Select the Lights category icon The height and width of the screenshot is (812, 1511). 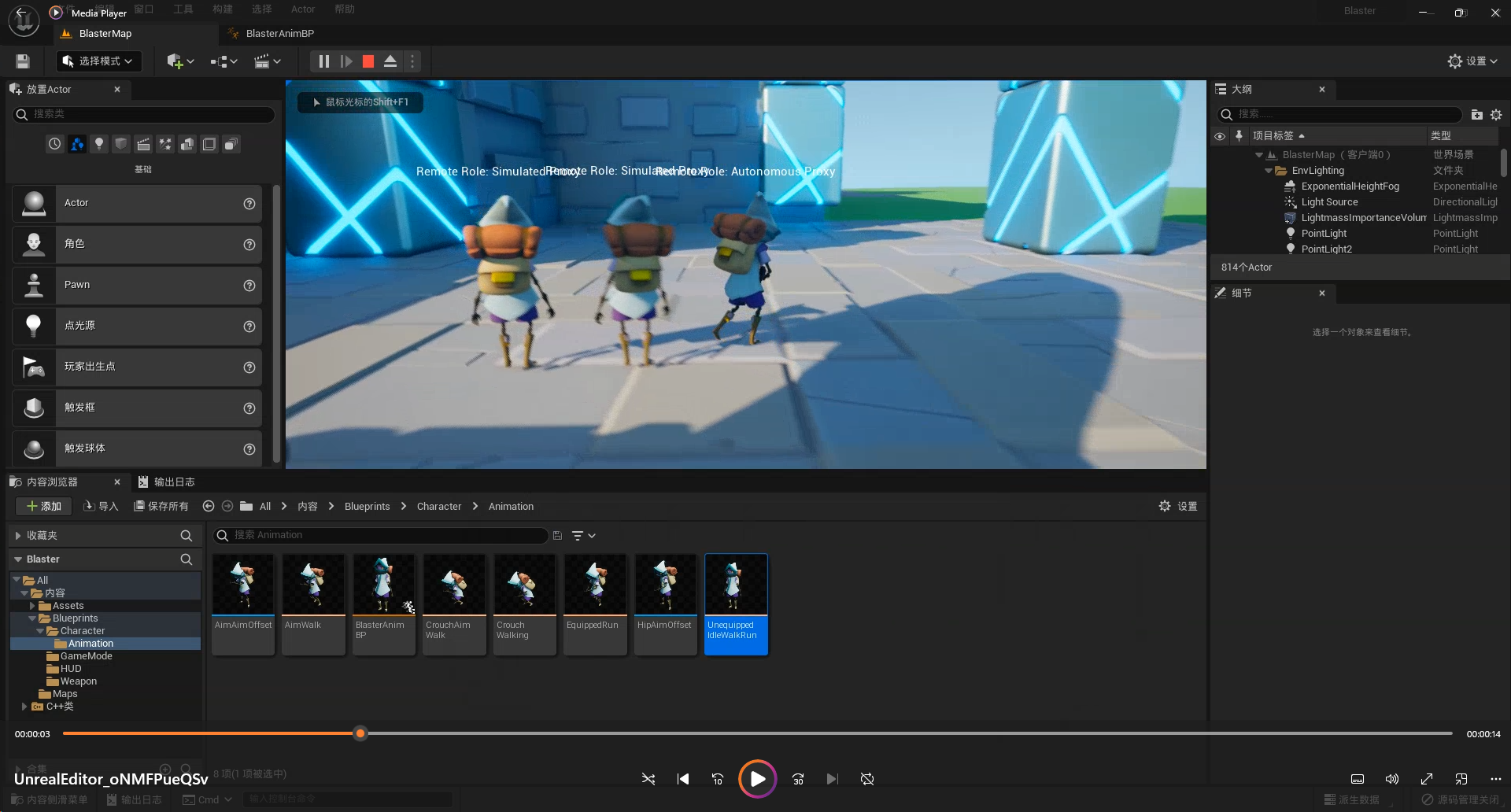click(98, 144)
